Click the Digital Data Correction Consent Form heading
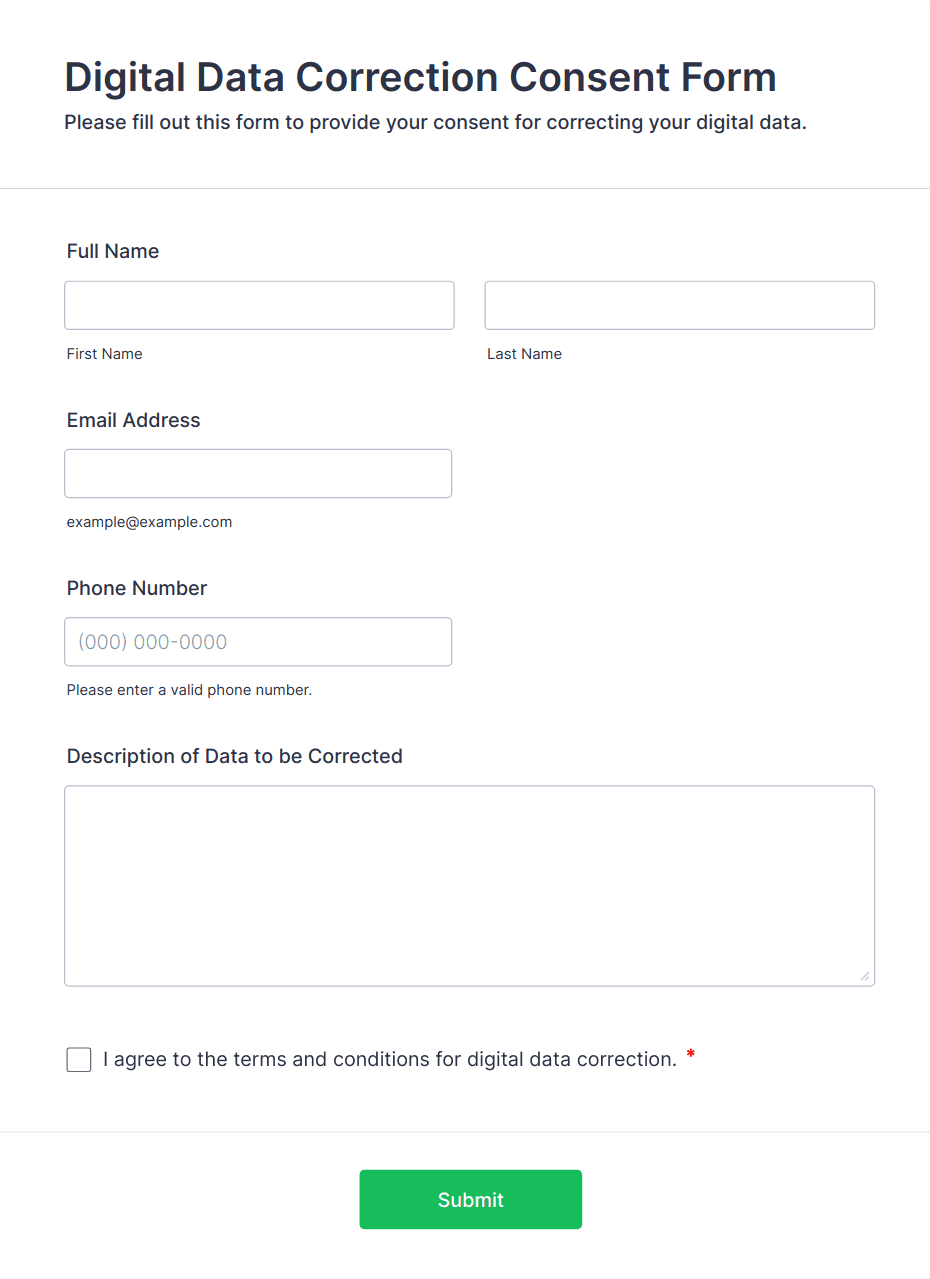The image size is (930, 1279). tap(420, 77)
